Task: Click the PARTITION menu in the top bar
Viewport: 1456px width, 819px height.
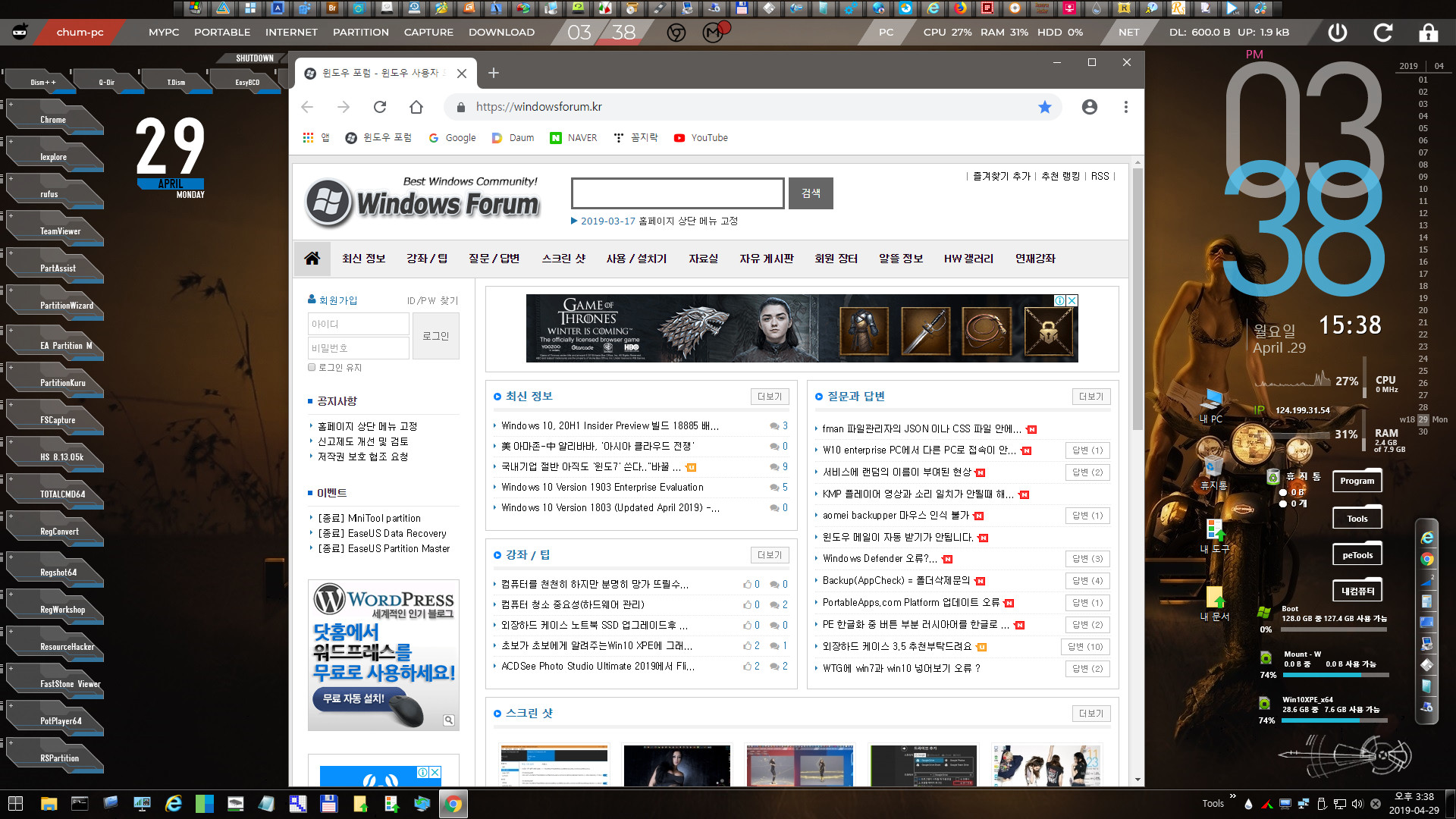Action: (361, 33)
